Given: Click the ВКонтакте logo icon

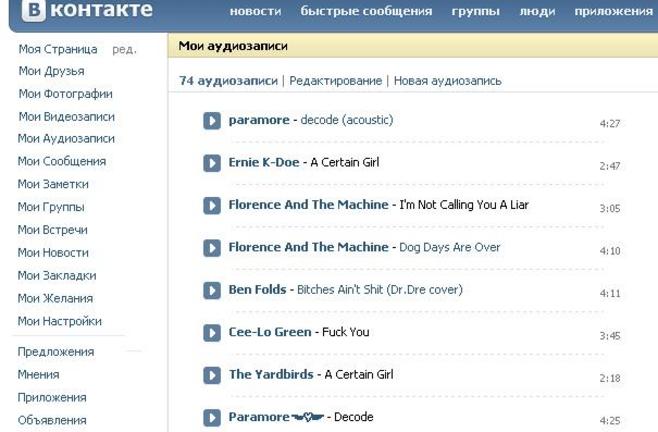Looking at the screenshot, I should point(34,9).
